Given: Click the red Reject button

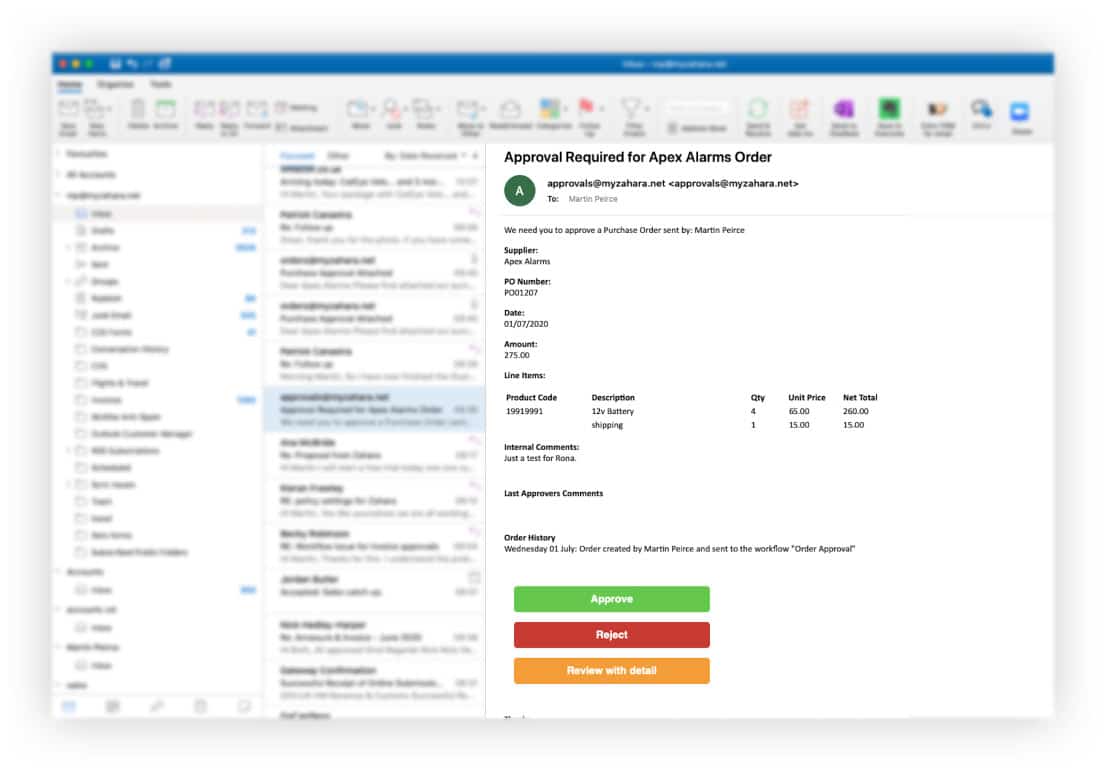Looking at the screenshot, I should (612, 635).
